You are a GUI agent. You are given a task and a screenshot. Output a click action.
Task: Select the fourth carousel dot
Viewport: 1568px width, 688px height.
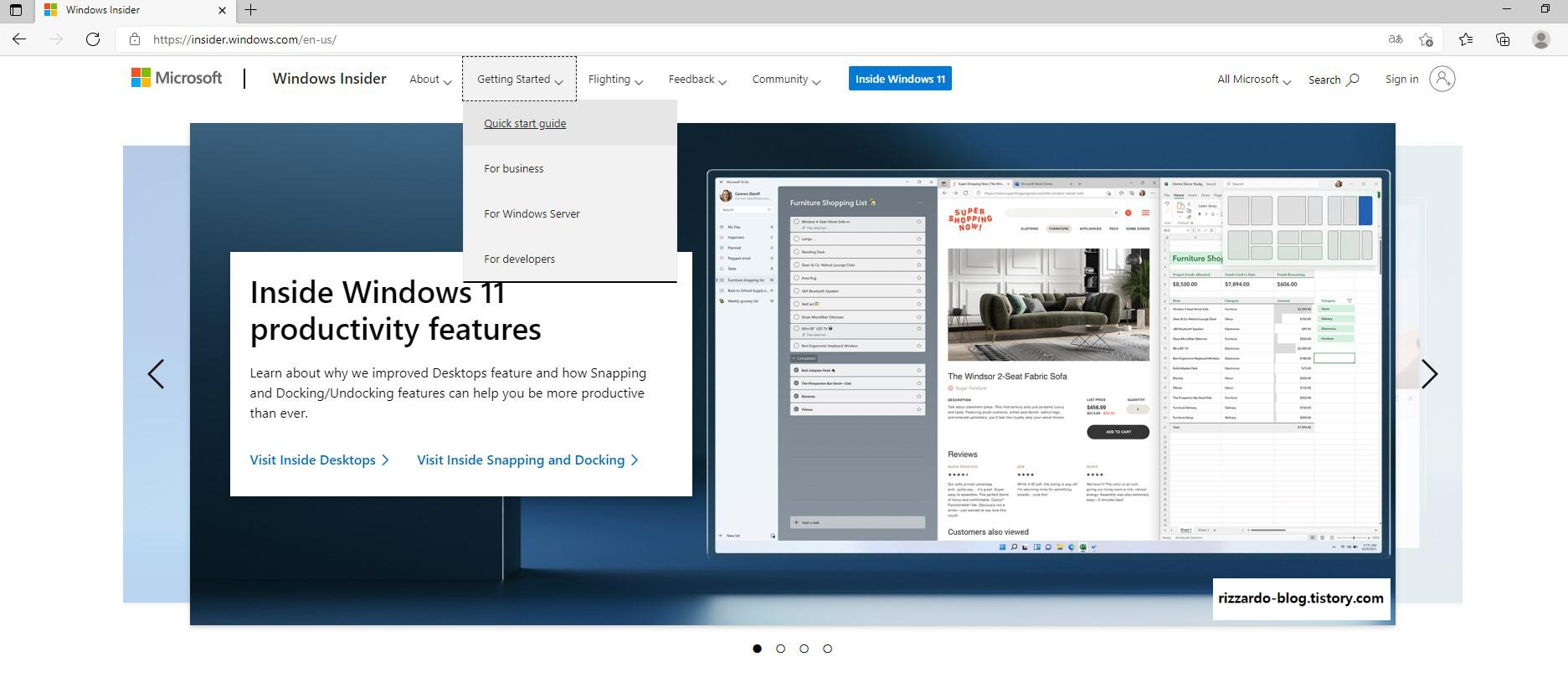827,649
